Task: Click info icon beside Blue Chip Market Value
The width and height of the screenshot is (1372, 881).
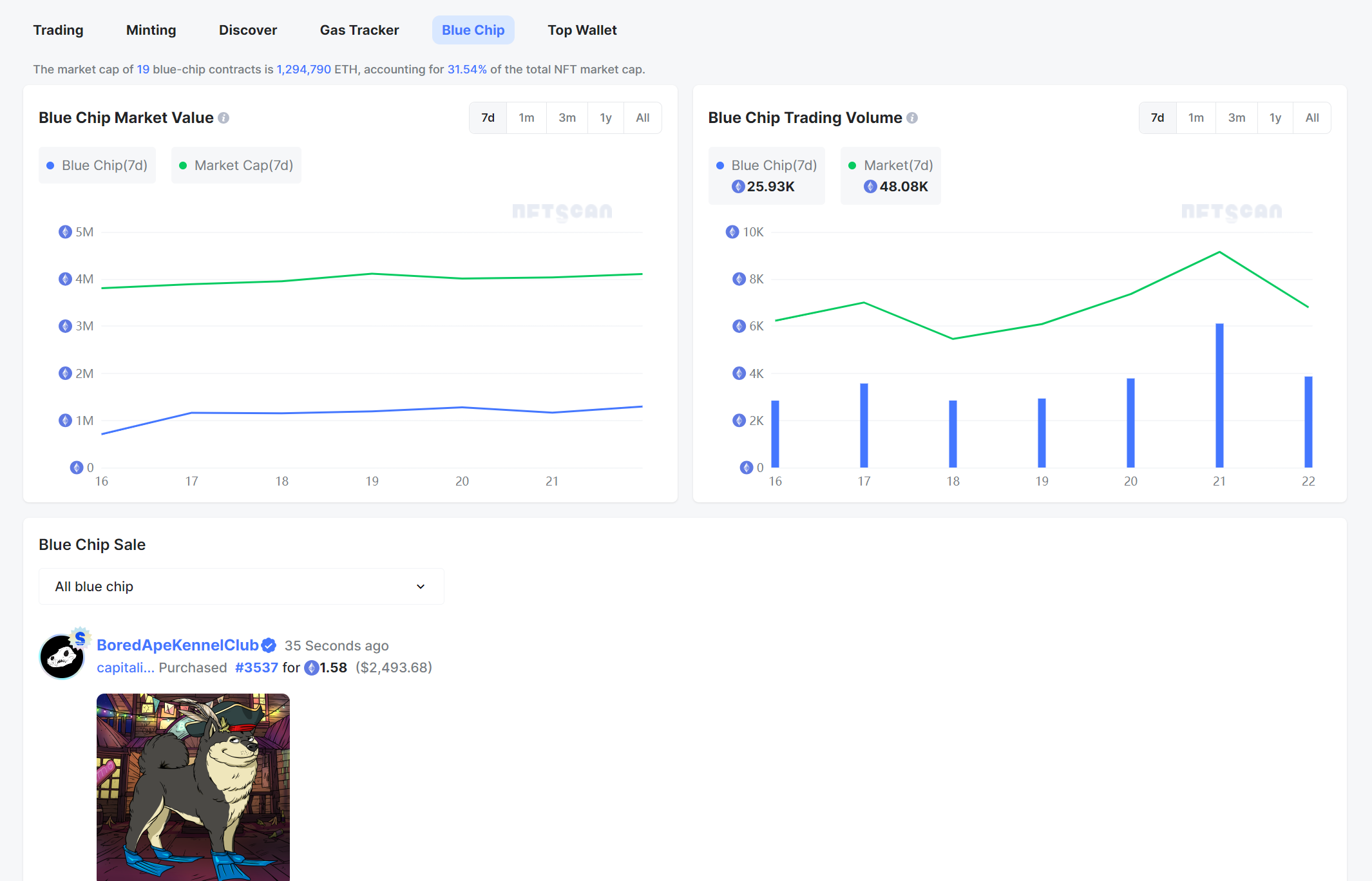Action: [224, 118]
